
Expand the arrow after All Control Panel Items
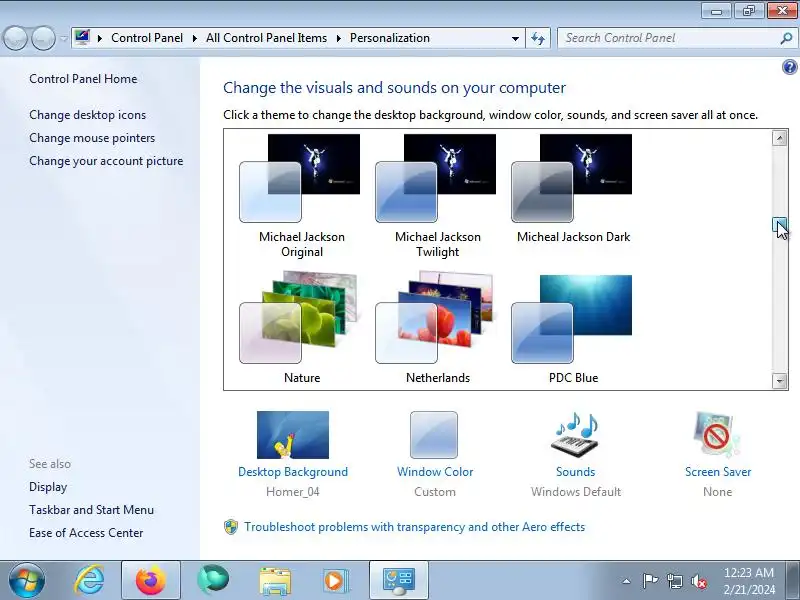click(x=338, y=38)
